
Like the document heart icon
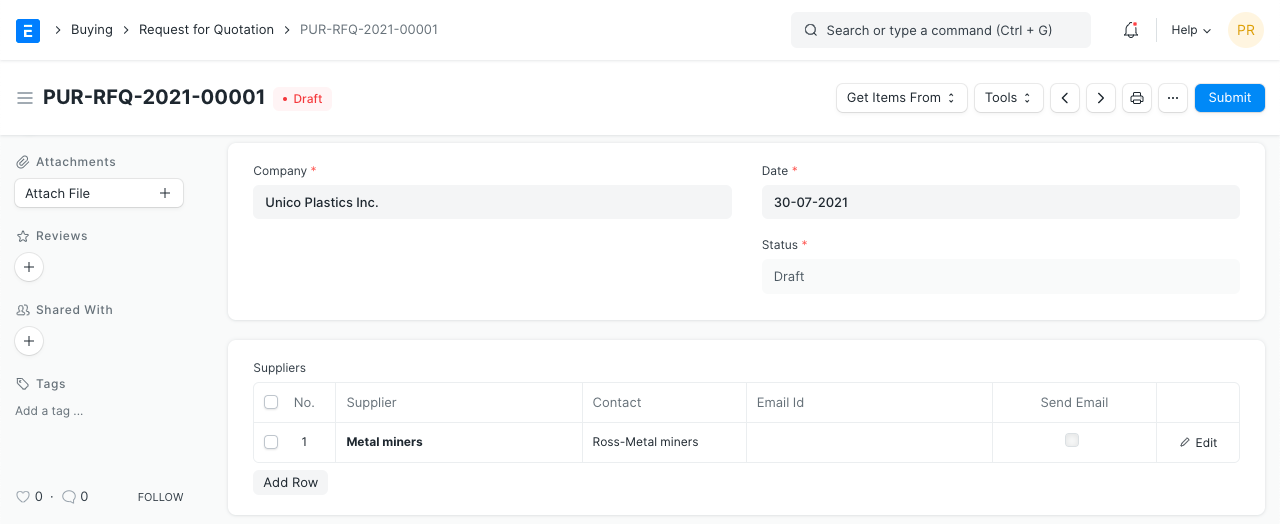click(x=23, y=497)
